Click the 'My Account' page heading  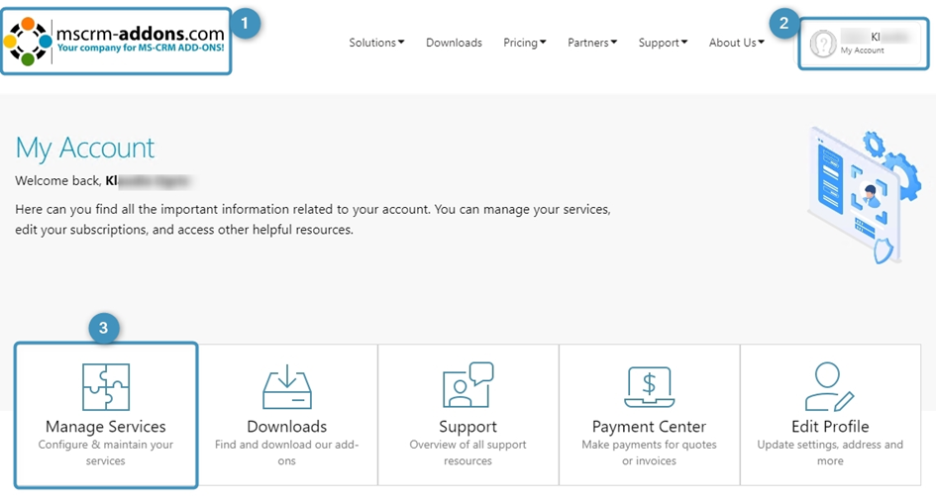85,147
